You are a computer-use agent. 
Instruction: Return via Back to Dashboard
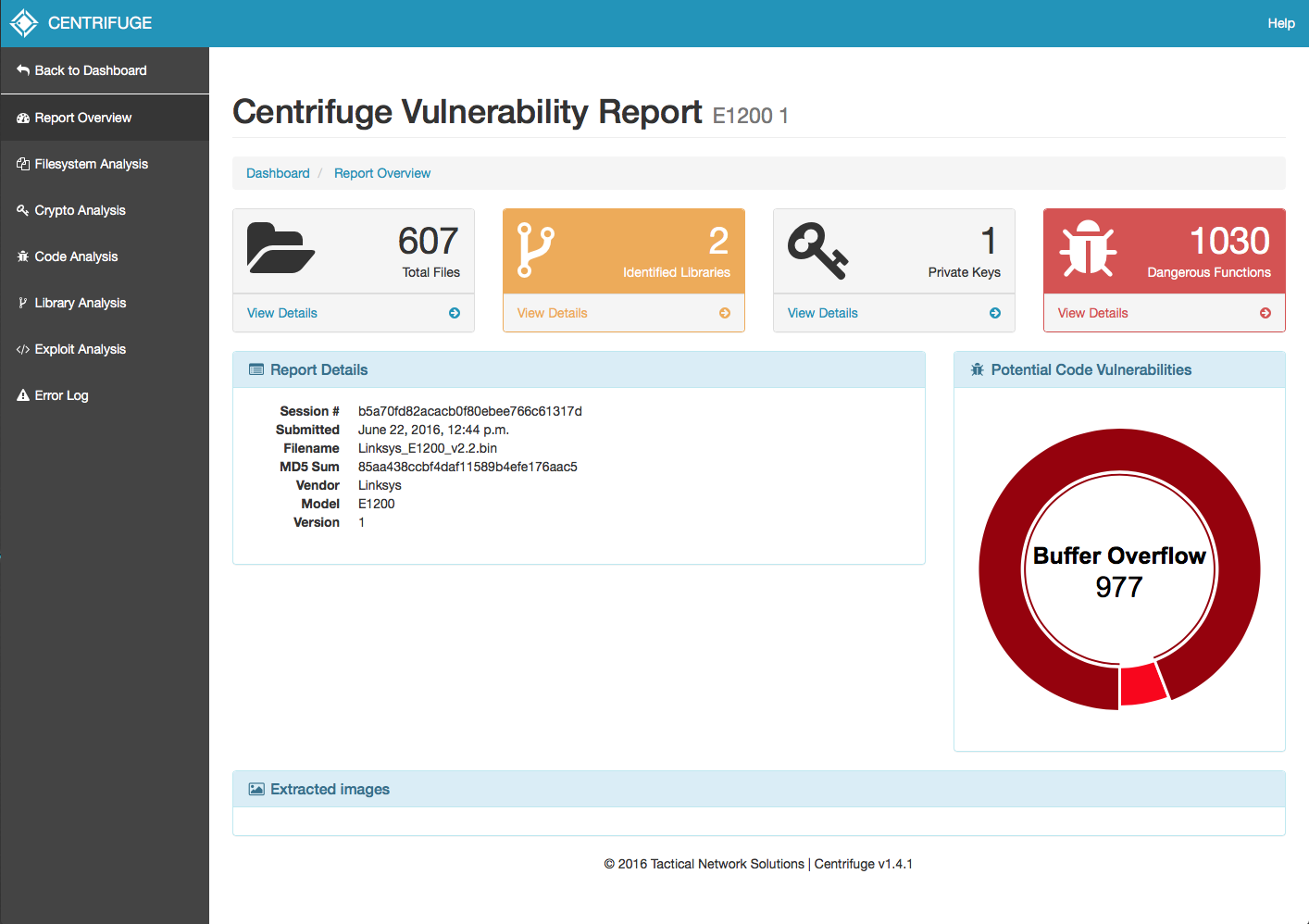pos(90,70)
